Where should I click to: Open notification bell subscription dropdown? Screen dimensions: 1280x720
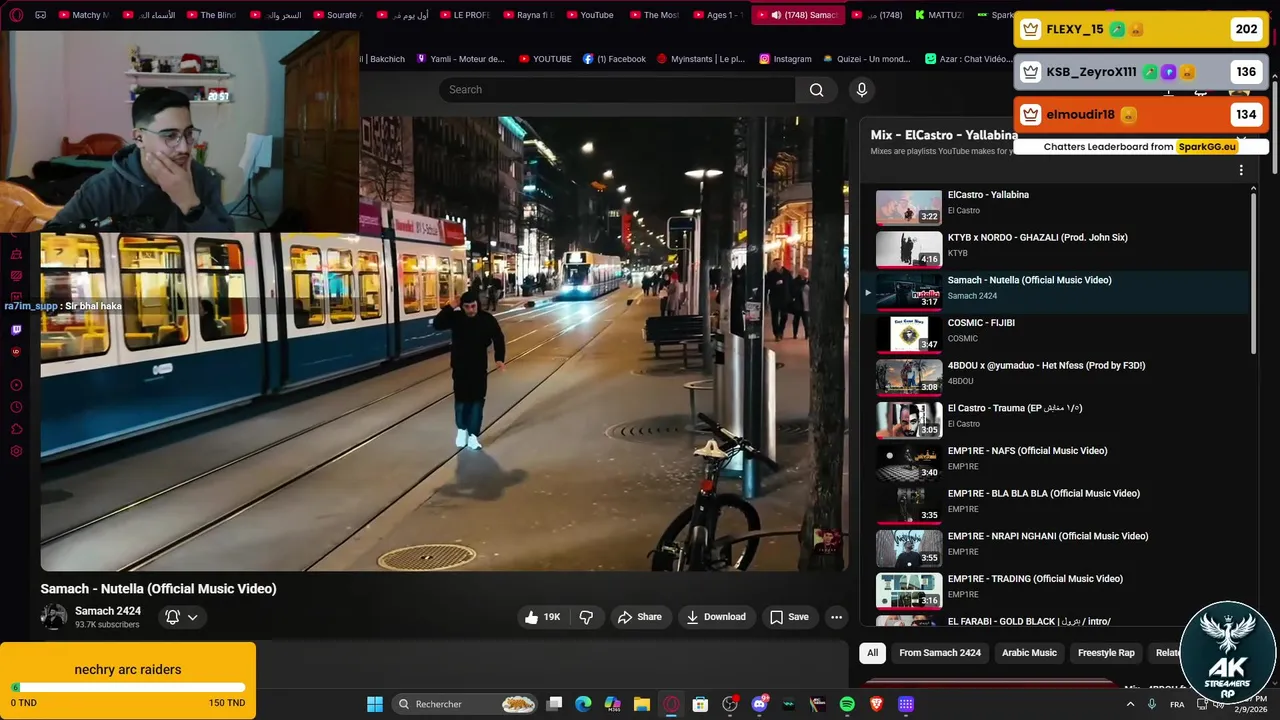(182, 617)
